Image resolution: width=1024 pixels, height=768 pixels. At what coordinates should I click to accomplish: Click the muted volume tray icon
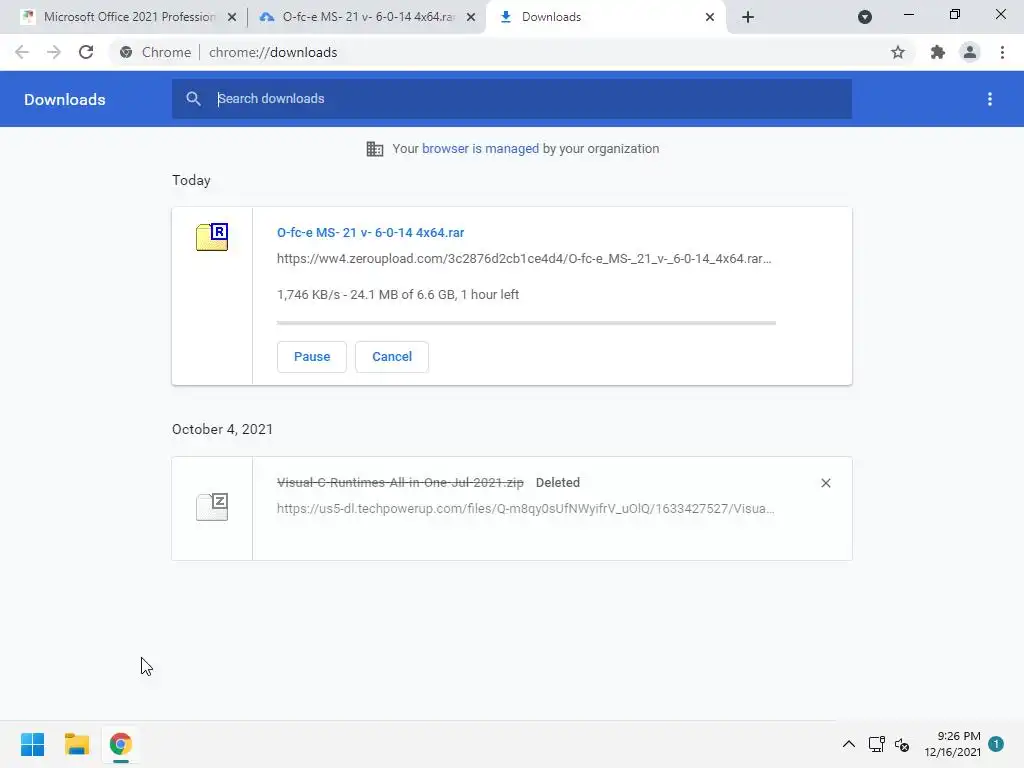(902, 744)
